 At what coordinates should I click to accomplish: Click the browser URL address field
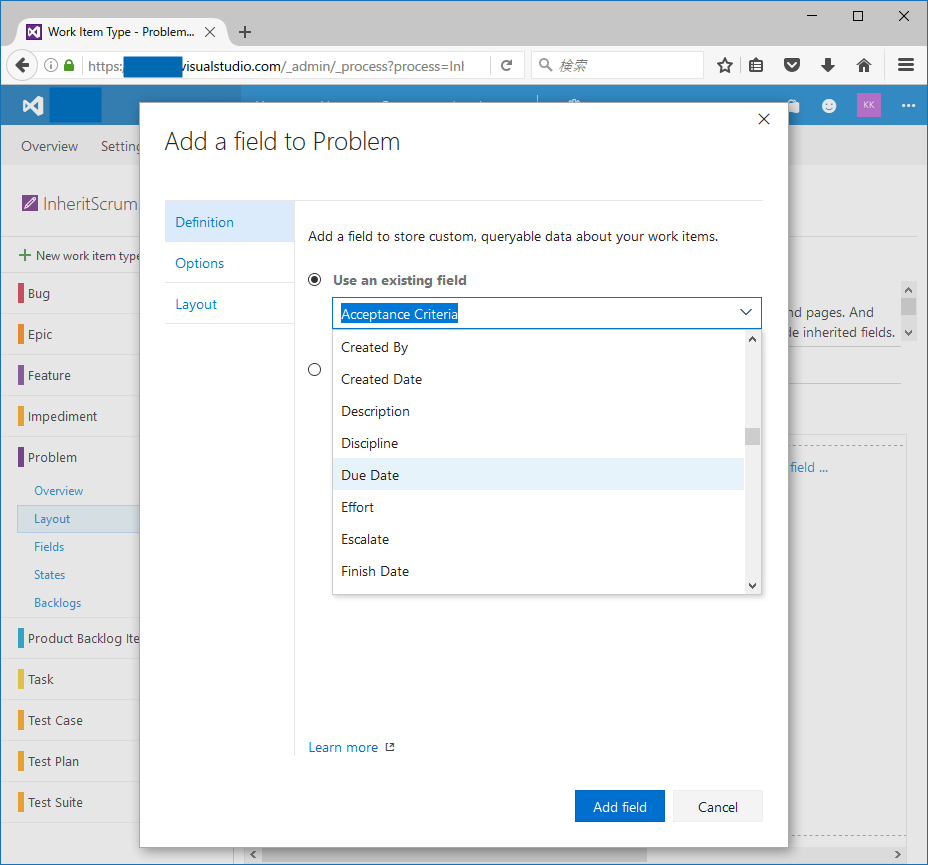click(288, 66)
